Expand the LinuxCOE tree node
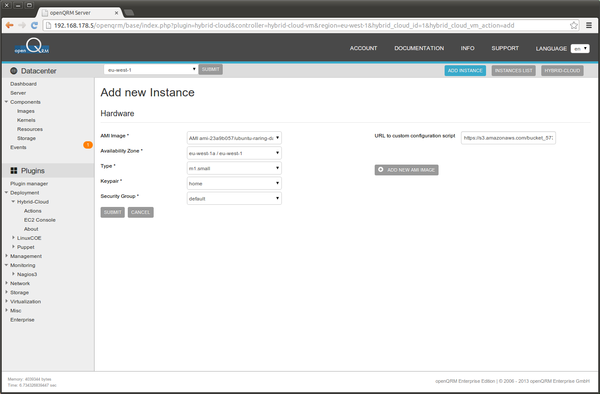The image size is (600, 394). 13,238
